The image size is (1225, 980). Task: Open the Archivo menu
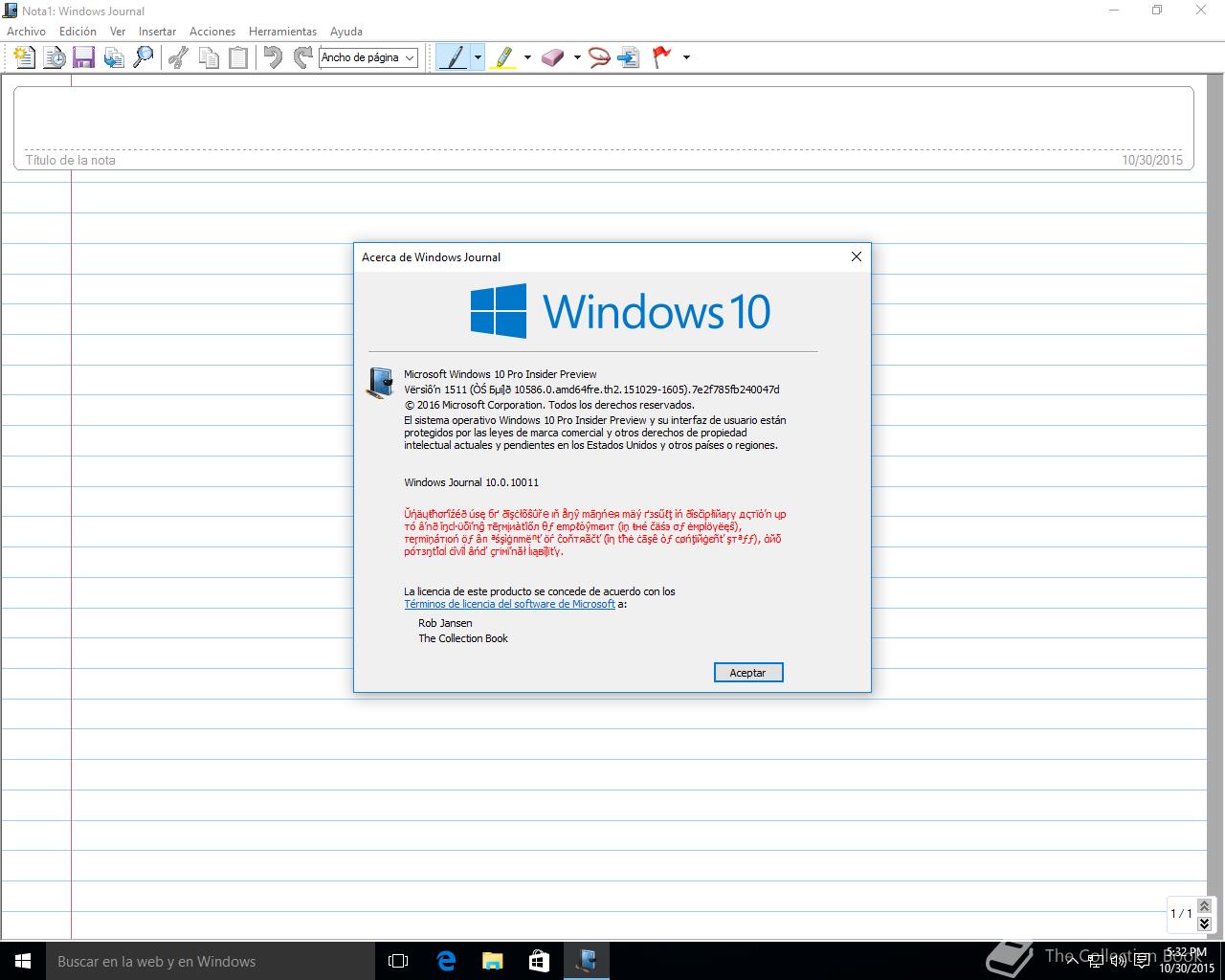pyautogui.click(x=27, y=32)
